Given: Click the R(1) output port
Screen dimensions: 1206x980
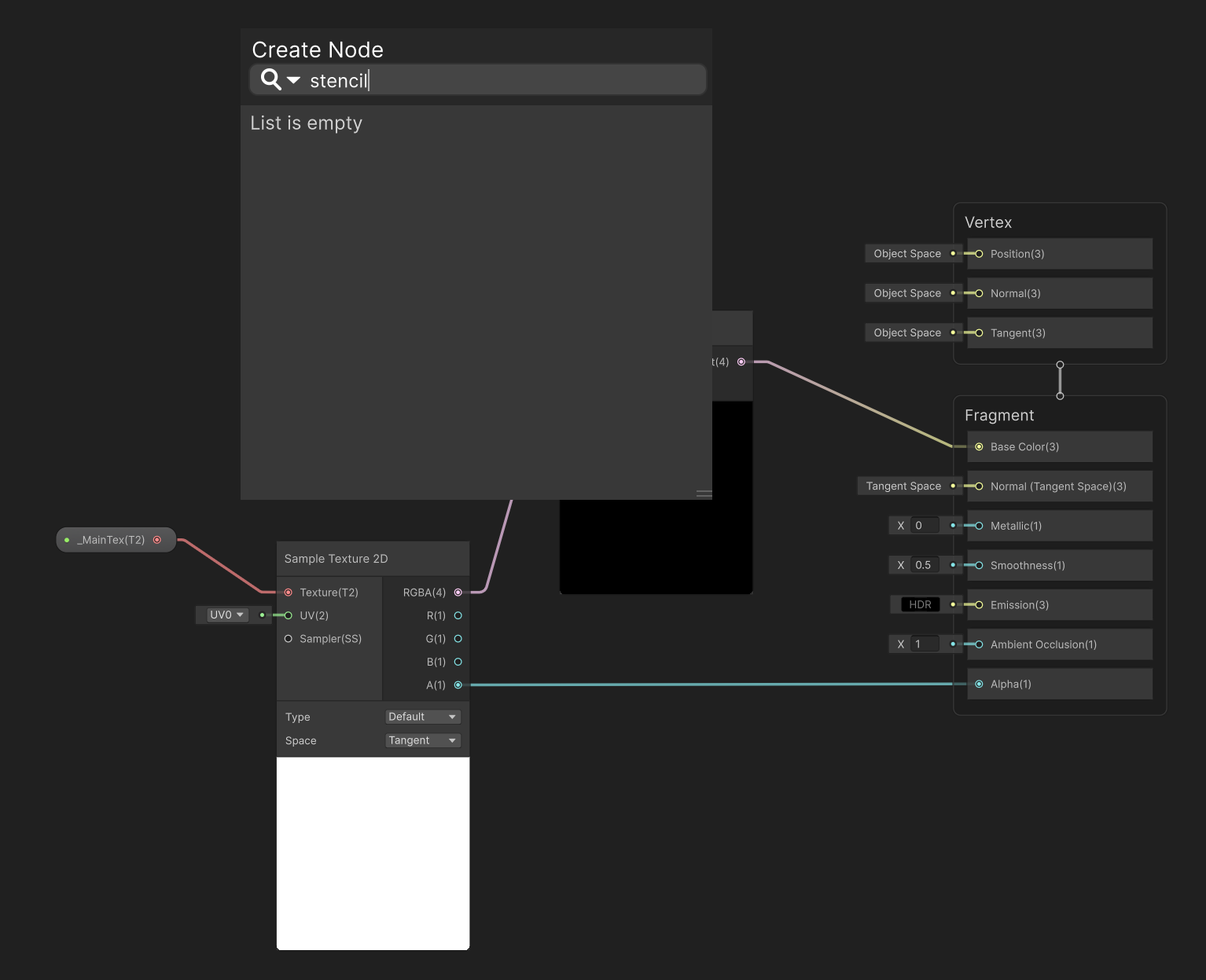Looking at the screenshot, I should pos(458,615).
